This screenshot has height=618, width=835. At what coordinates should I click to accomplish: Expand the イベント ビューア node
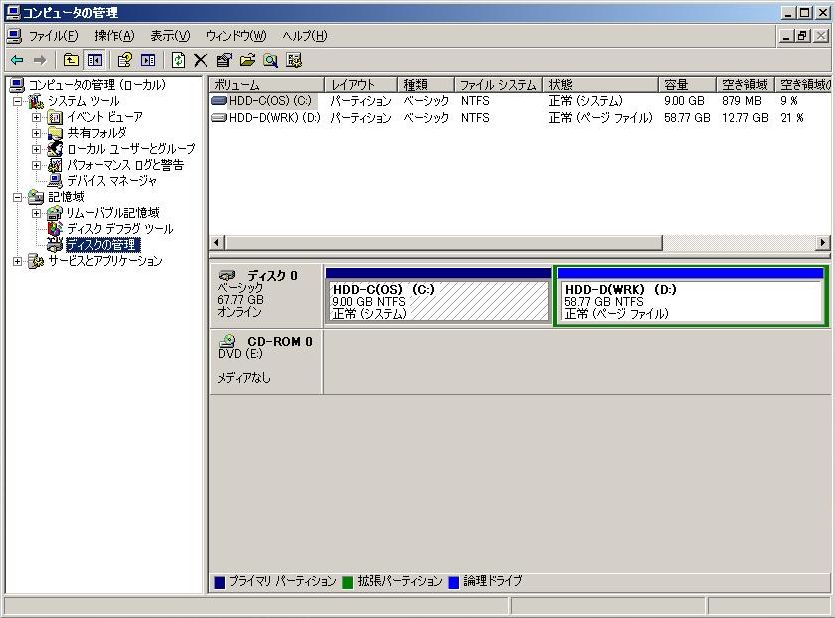(36, 117)
